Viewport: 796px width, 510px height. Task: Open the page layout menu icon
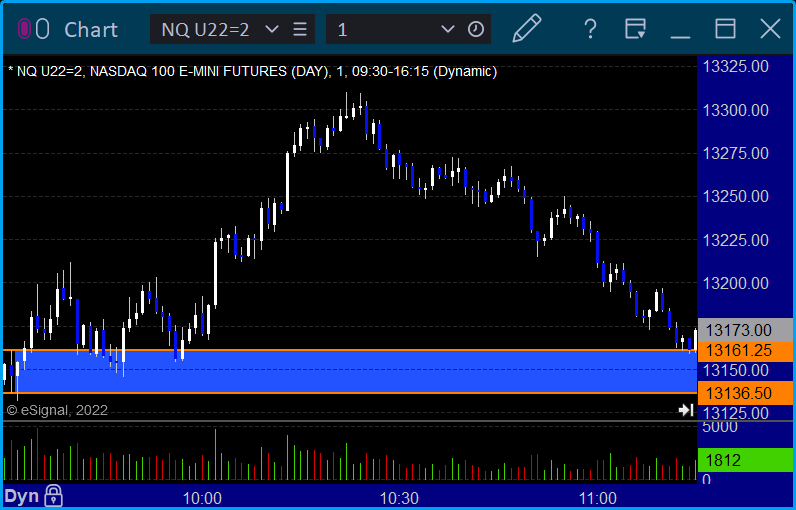635,29
